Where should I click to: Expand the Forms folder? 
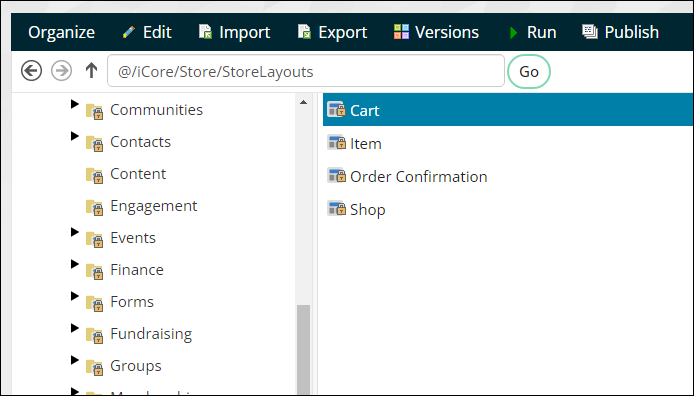pos(75,296)
